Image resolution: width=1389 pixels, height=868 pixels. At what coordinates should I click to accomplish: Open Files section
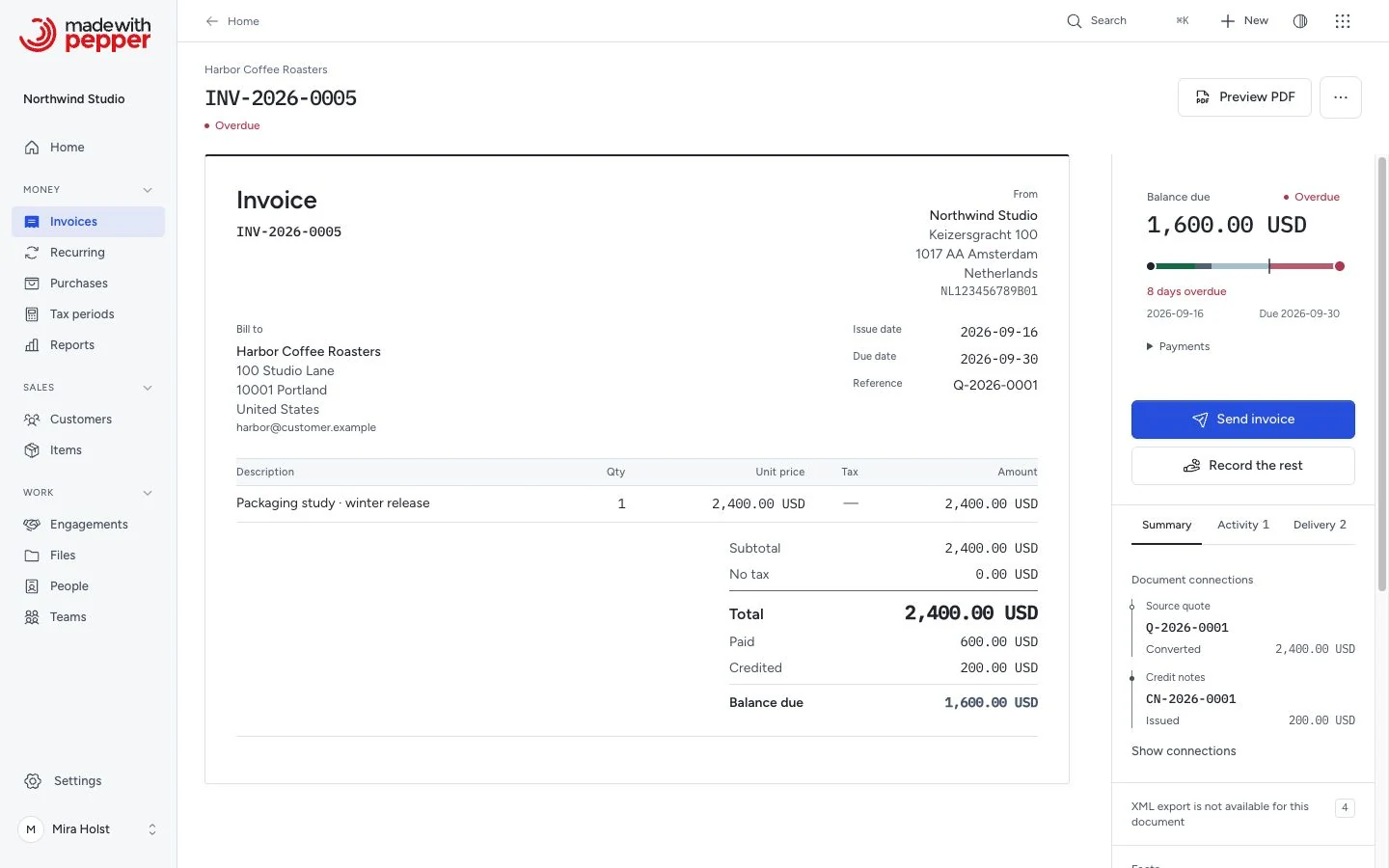tap(88, 556)
